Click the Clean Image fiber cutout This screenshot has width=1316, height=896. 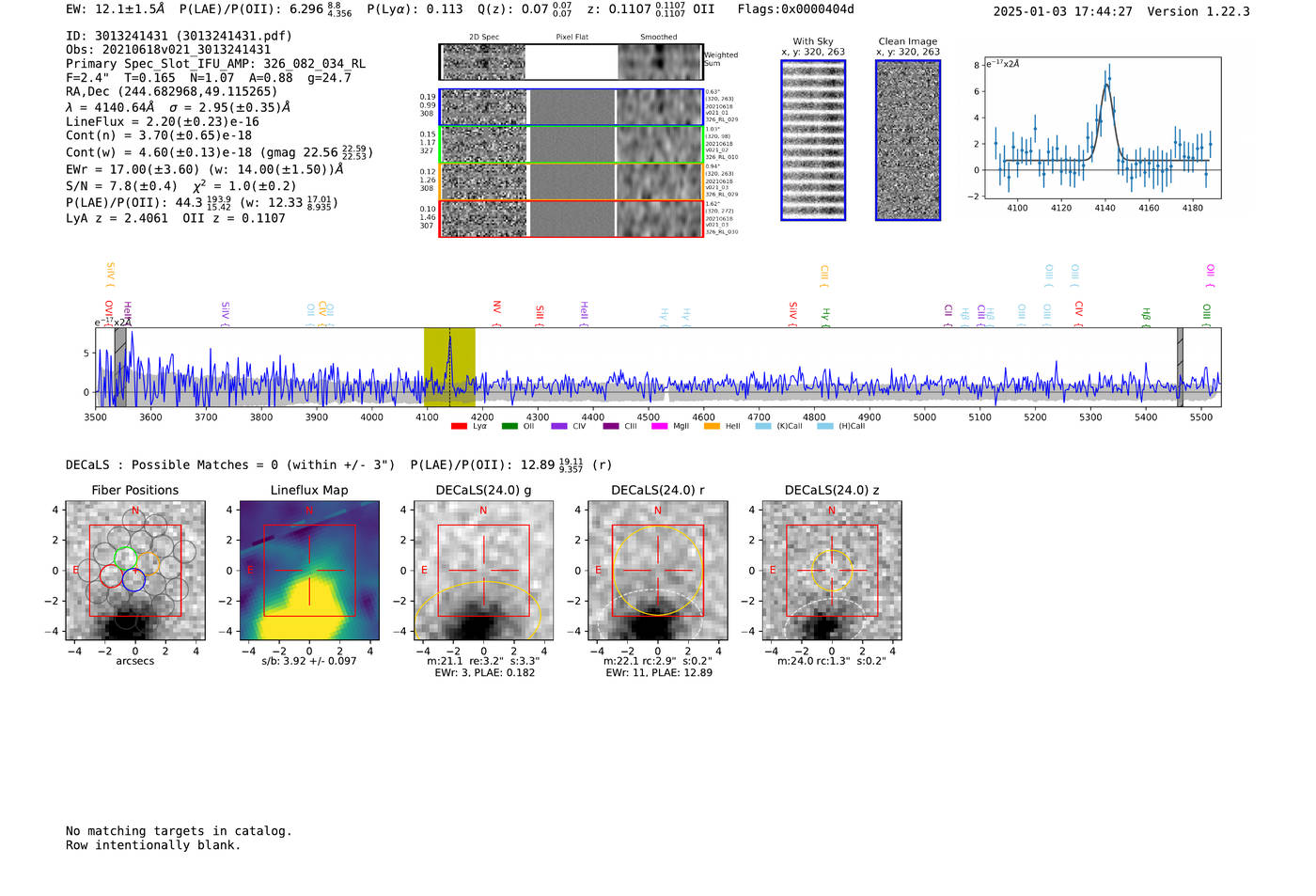click(x=908, y=140)
